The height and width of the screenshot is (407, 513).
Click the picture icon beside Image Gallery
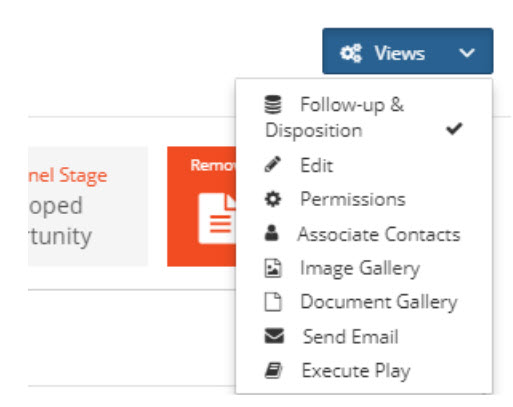273,268
